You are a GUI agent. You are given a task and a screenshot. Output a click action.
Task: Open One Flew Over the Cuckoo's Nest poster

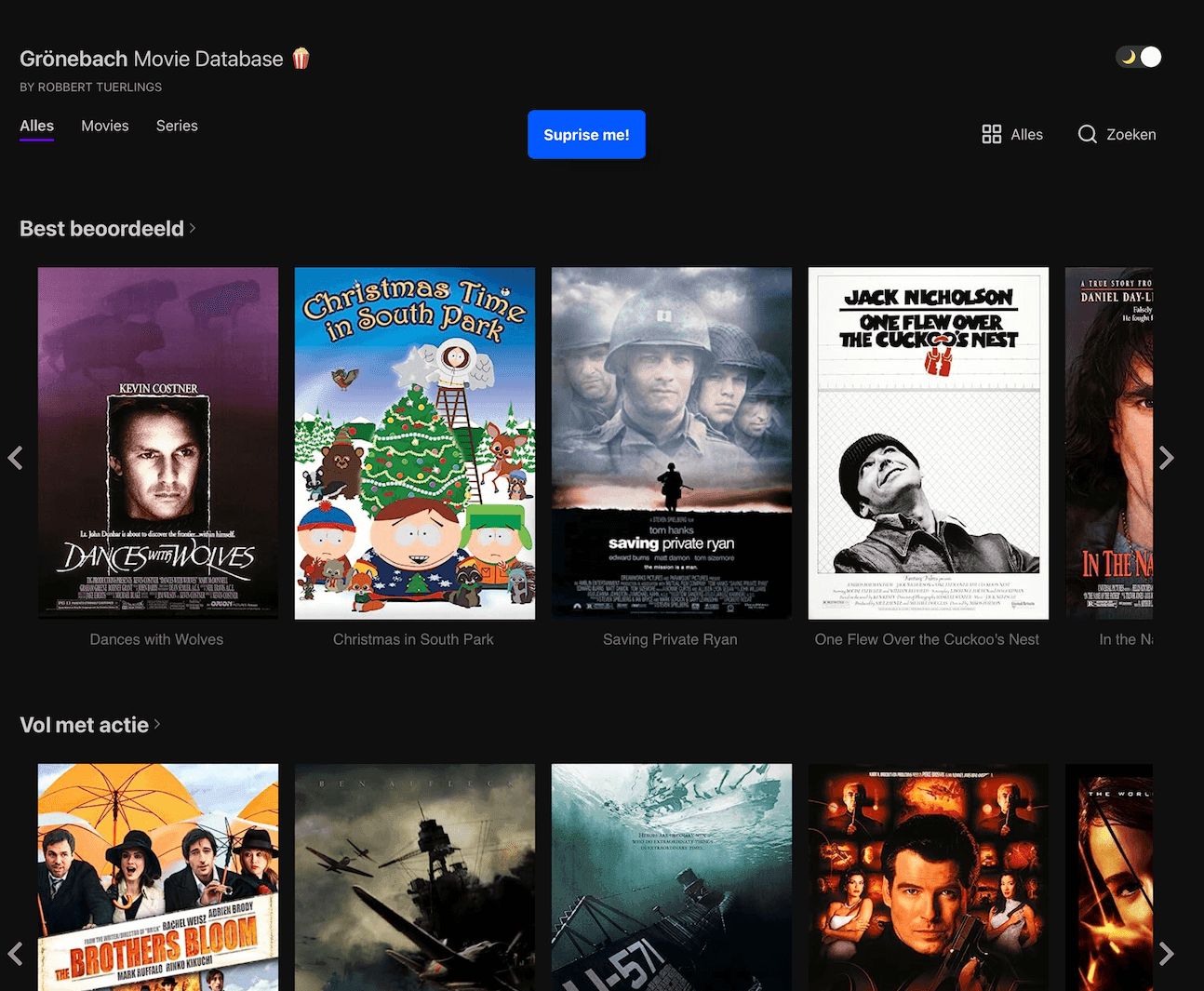[929, 443]
